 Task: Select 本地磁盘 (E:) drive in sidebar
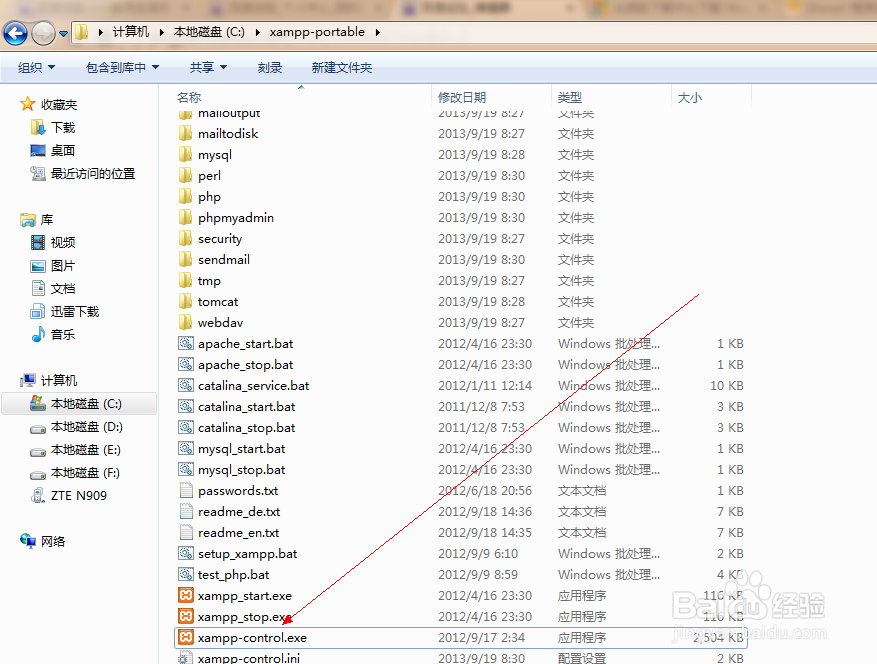tap(76, 450)
